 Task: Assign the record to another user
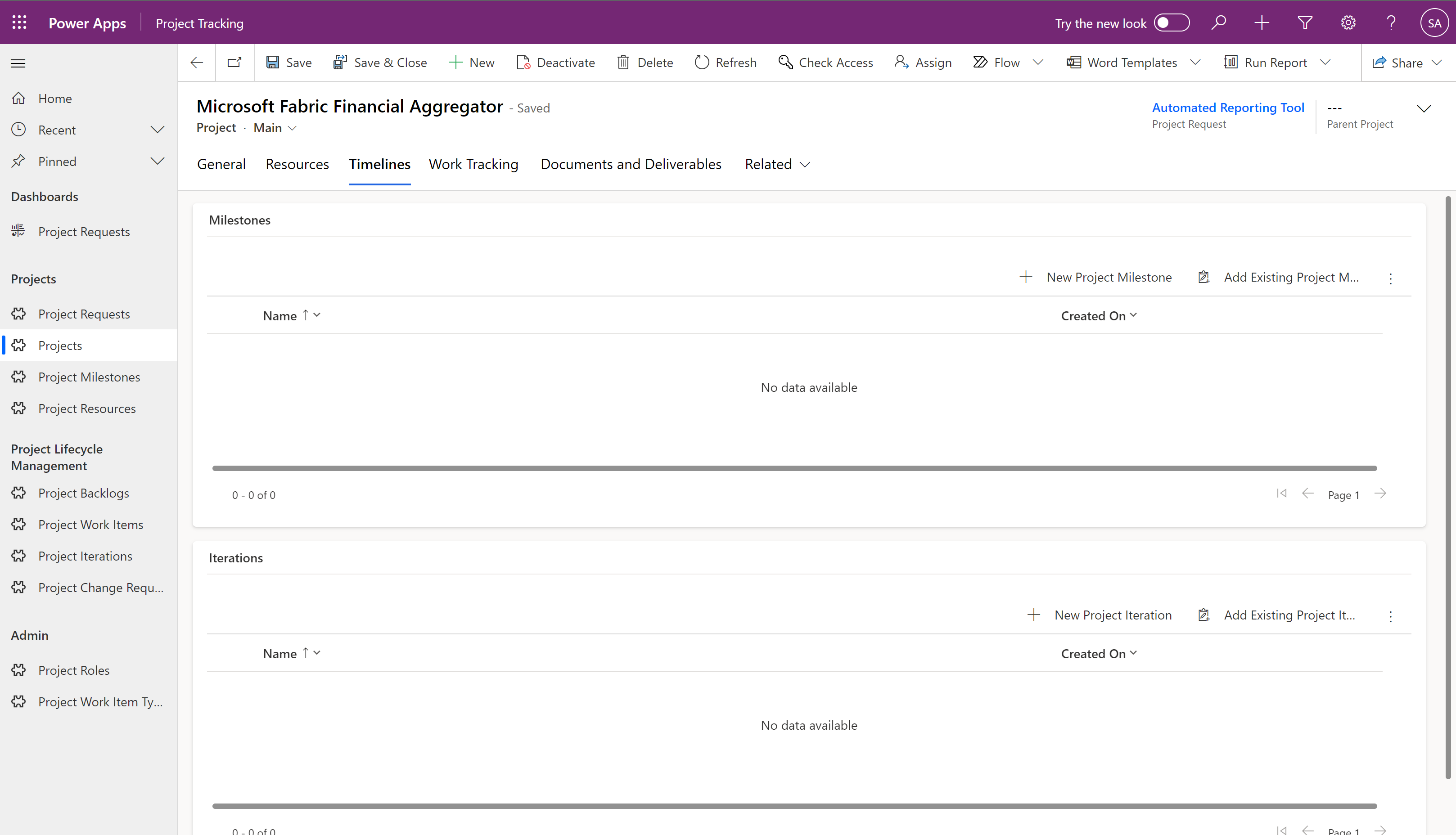tap(923, 63)
